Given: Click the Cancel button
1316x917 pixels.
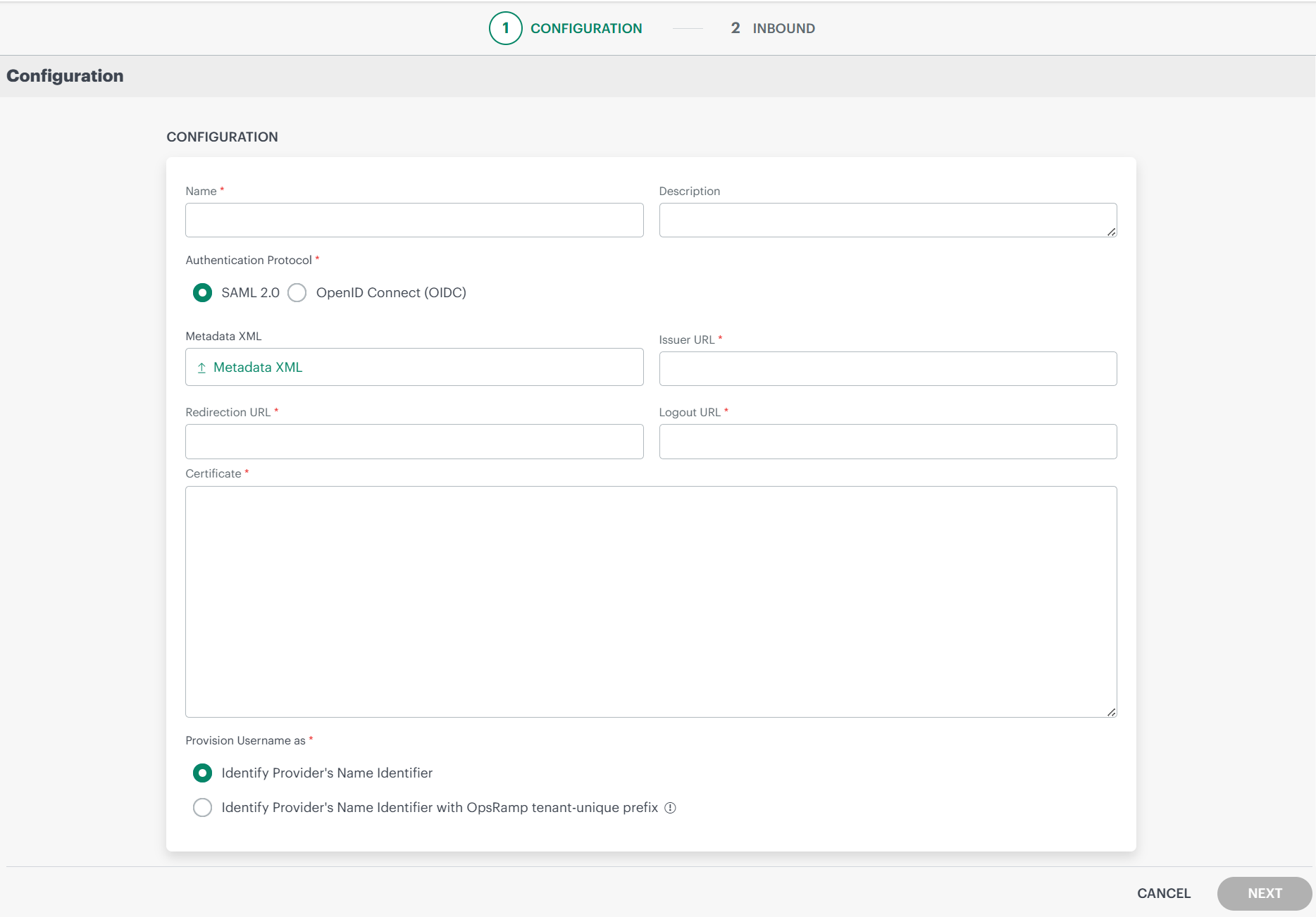Looking at the screenshot, I should click(1163, 893).
